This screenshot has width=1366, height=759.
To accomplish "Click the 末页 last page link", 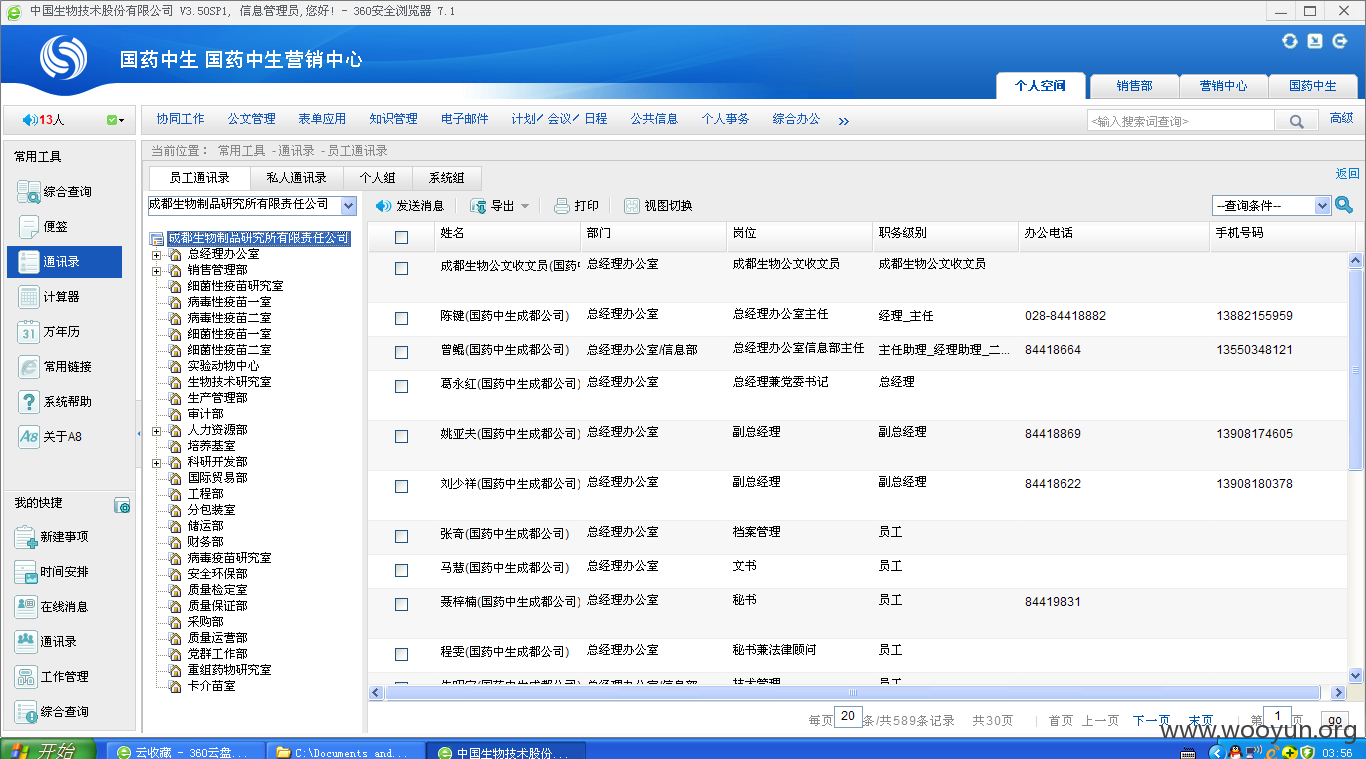I will pyautogui.click(x=1200, y=720).
